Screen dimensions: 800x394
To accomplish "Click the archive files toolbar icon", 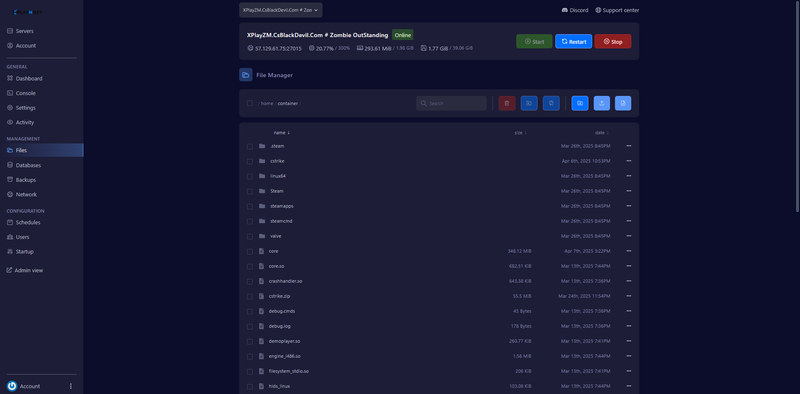I will 551,103.
